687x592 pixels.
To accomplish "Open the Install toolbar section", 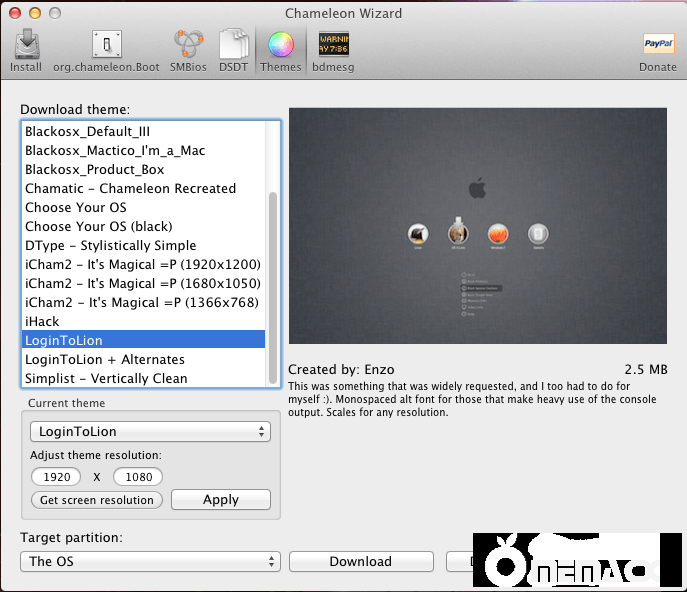I will pyautogui.click(x=26, y=50).
